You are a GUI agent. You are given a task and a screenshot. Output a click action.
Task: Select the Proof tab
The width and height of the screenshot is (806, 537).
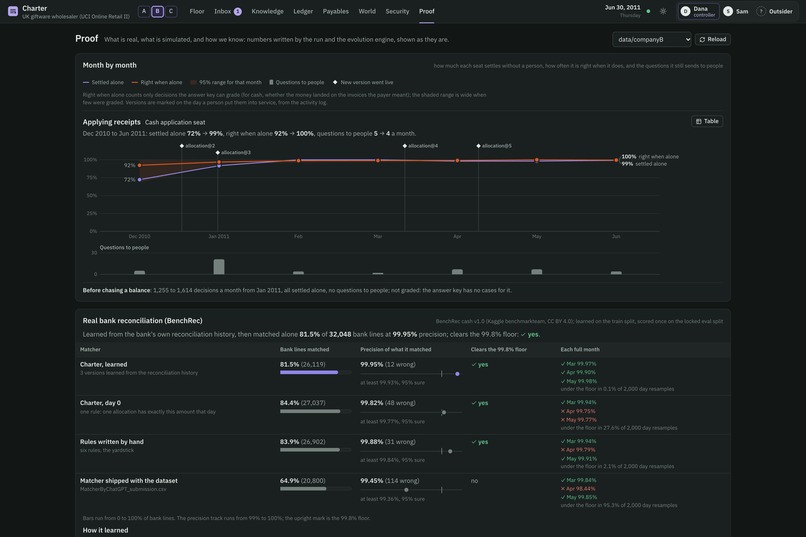pos(427,11)
